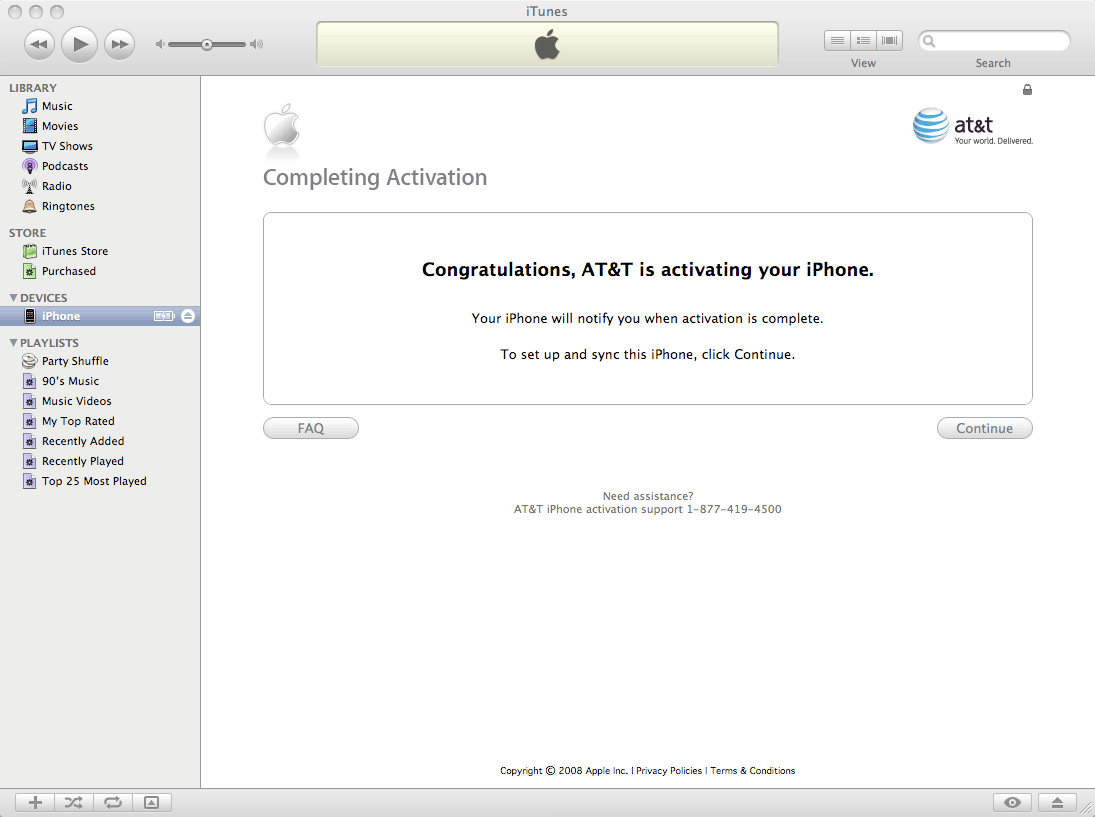The width and height of the screenshot is (1095, 817).
Task: Open iTunes Store in sidebar
Action: point(74,251)
